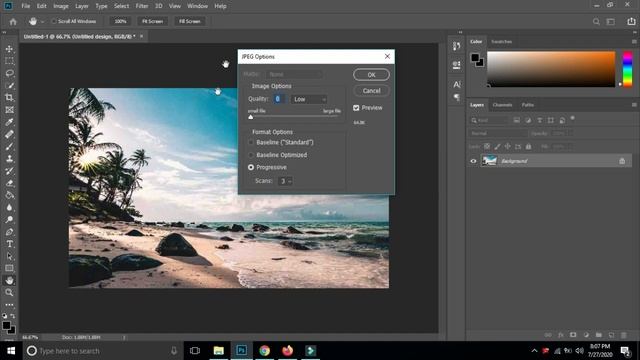This screenshot has width=640, height=360.
Task: Open the quality preset dropdown showing Low
Action: 309,99
